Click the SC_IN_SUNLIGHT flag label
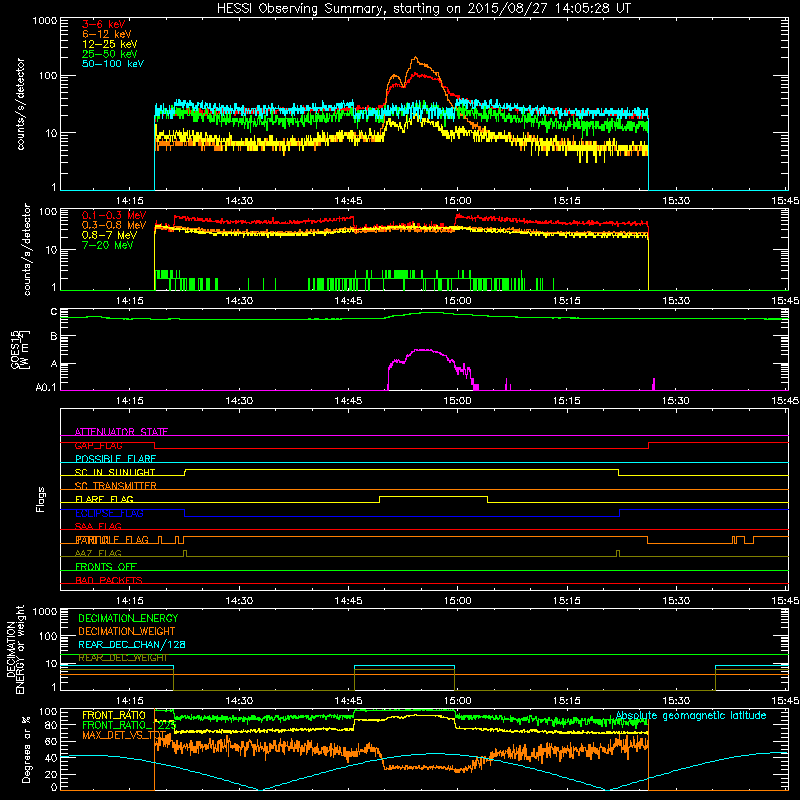Viewport: 800px width, 800px height. [x=115, y=472]
